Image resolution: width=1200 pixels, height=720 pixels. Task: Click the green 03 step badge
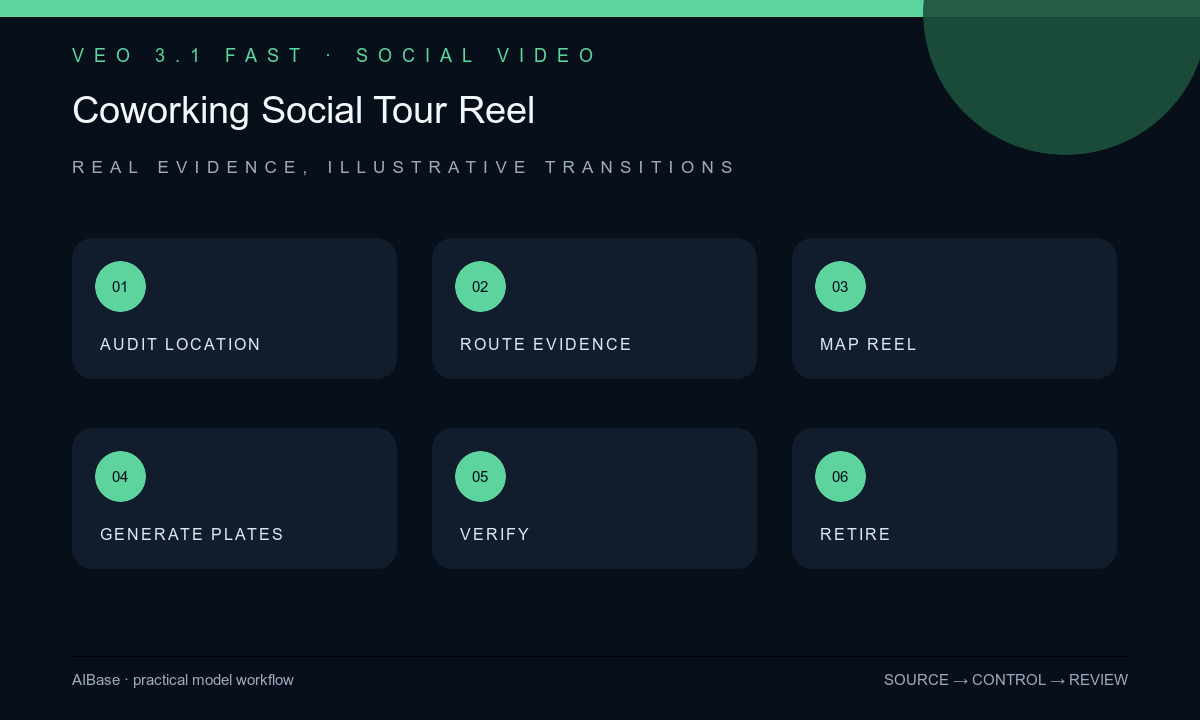pyautogui.click(x=840, y=286)
